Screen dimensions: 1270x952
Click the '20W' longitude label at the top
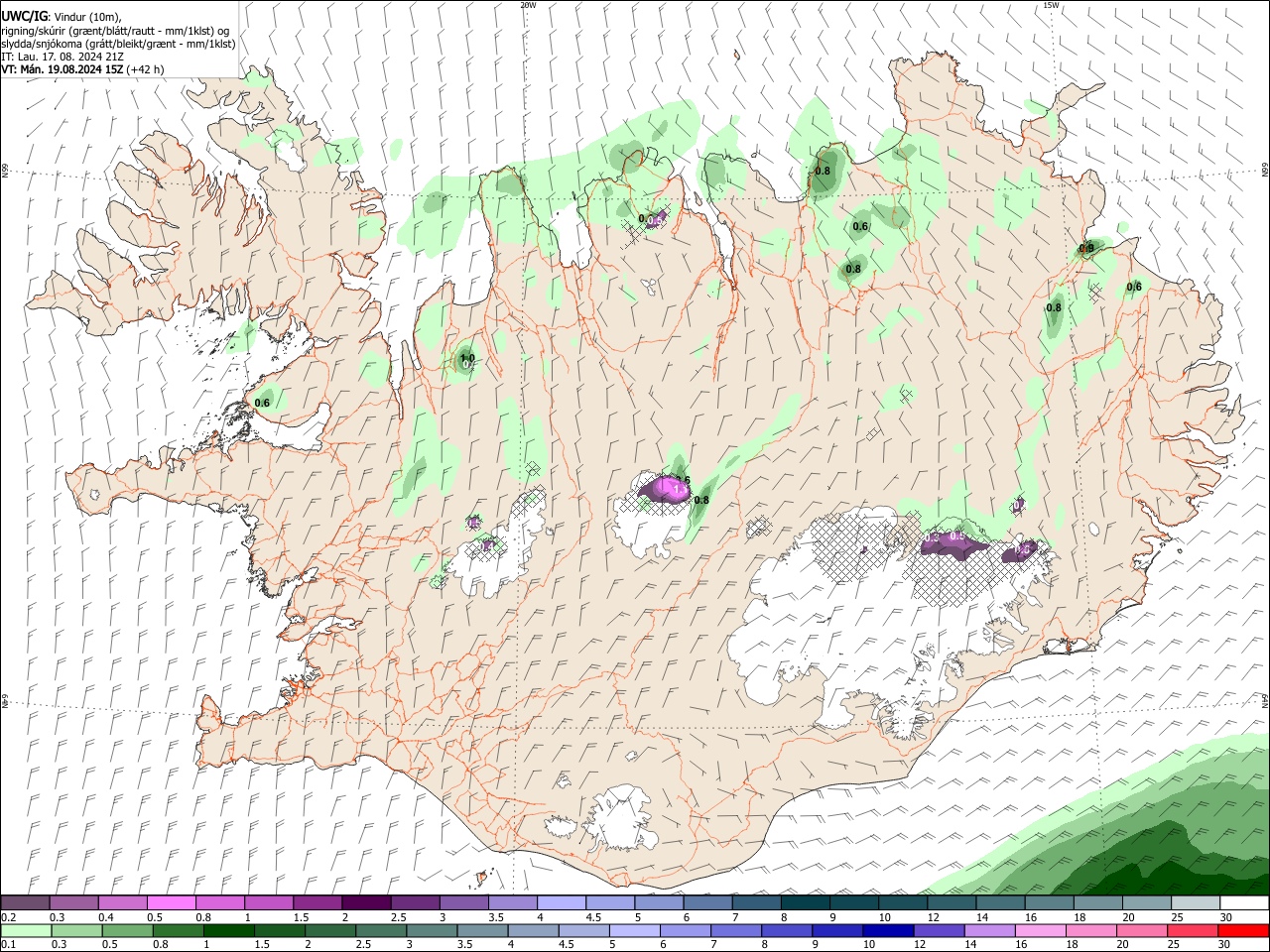[x=528, y=5]
